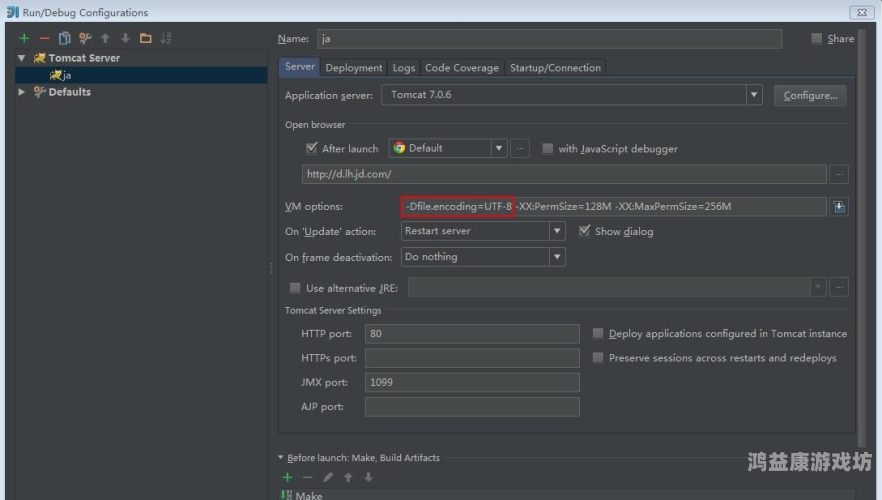Toggle Show dialog checkbox

click(x=584, y=231)
